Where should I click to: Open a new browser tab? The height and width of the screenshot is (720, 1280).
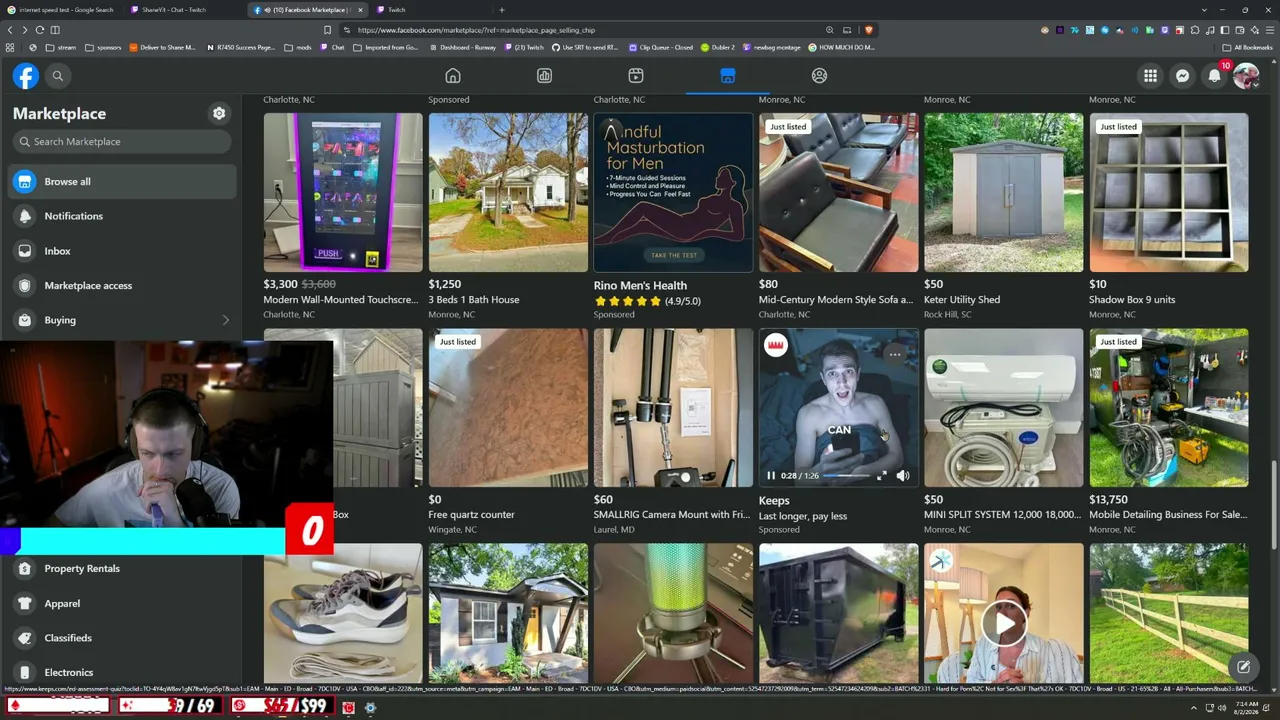502,10
